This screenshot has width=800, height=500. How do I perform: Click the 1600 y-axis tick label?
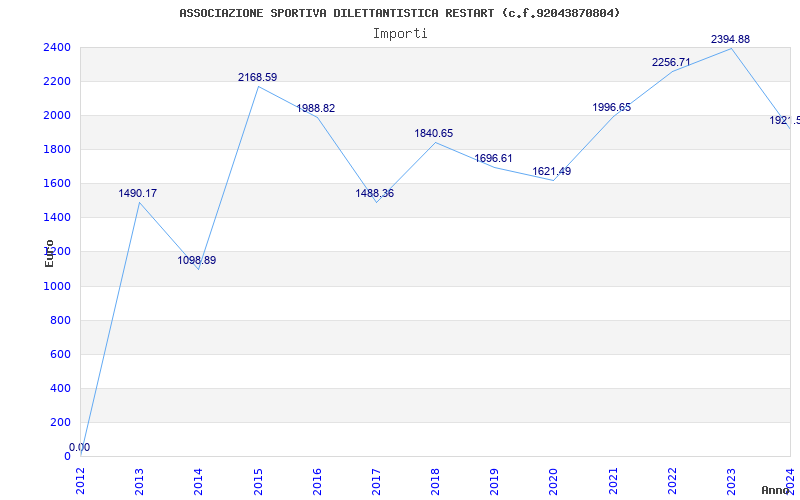click(x=58, y=184)
